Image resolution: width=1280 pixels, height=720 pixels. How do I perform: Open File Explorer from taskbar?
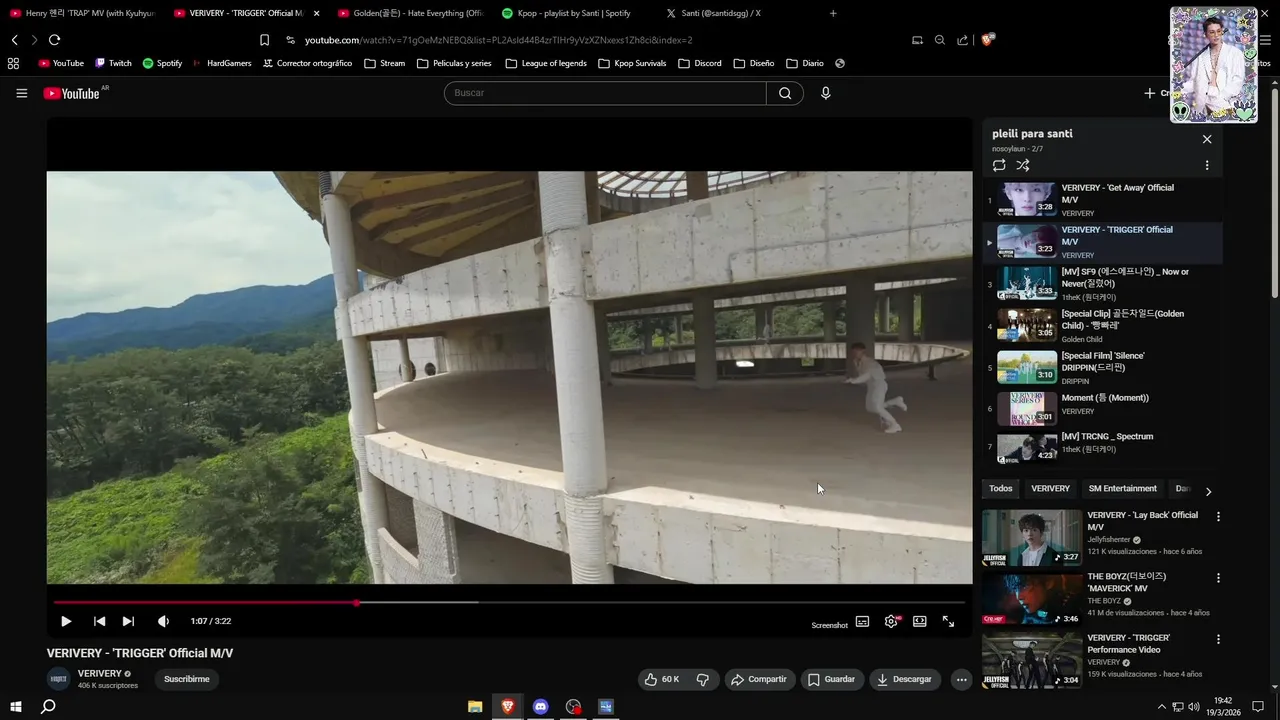click(475, 706)
